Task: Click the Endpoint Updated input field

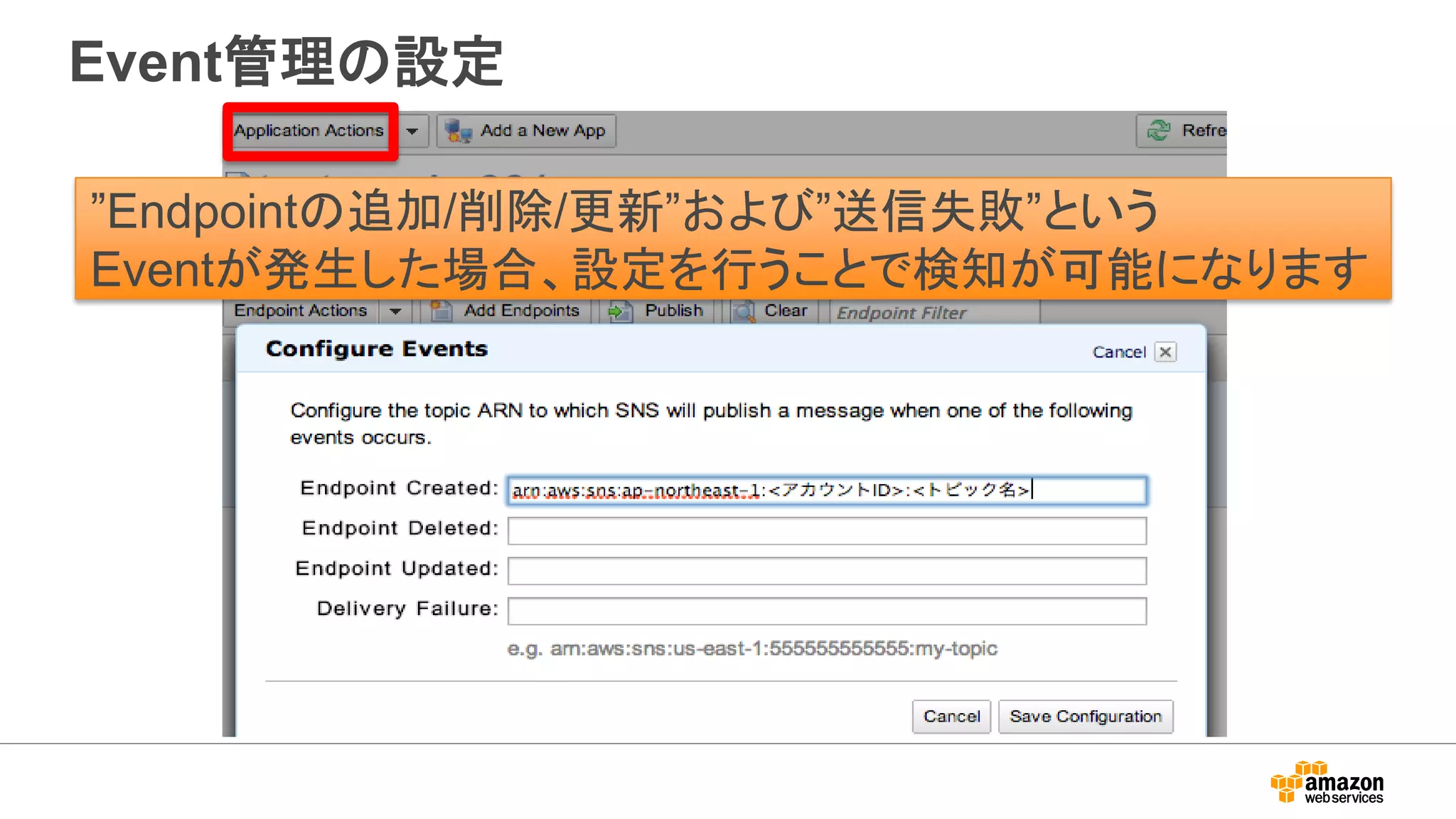Action: pos(827,571)
